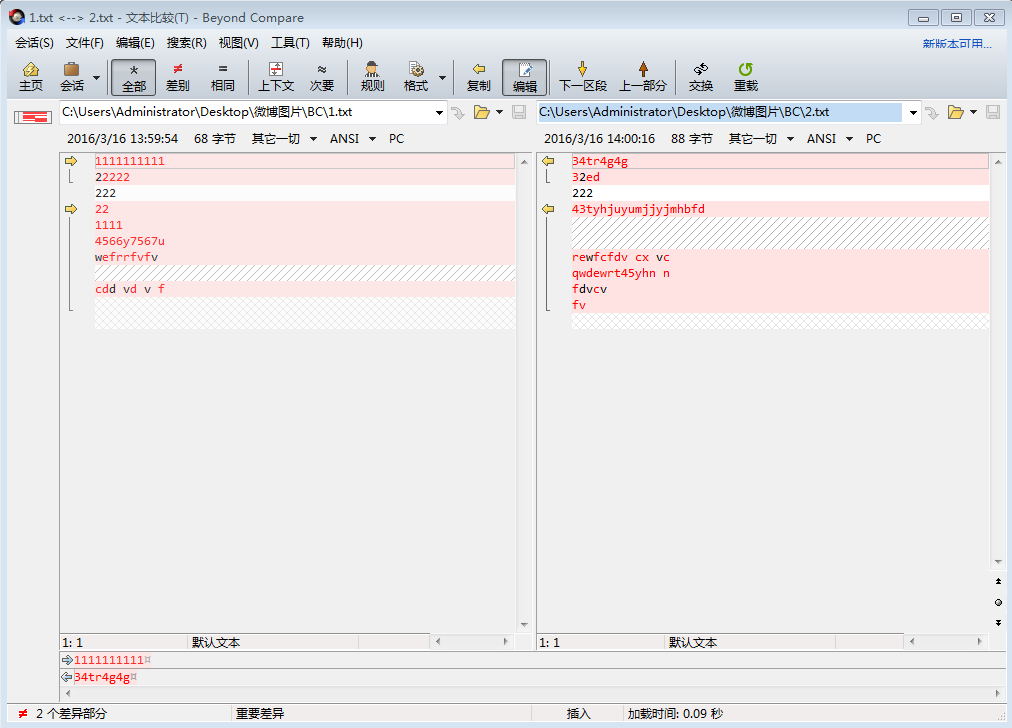Click the 重载 reload icon
1012x728 pixels.
[x=745, y=77]
